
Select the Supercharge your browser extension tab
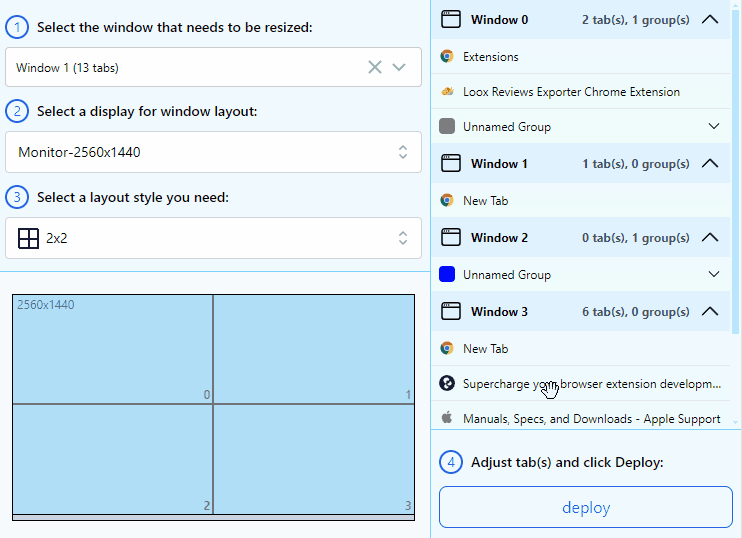tap(581, 383)
